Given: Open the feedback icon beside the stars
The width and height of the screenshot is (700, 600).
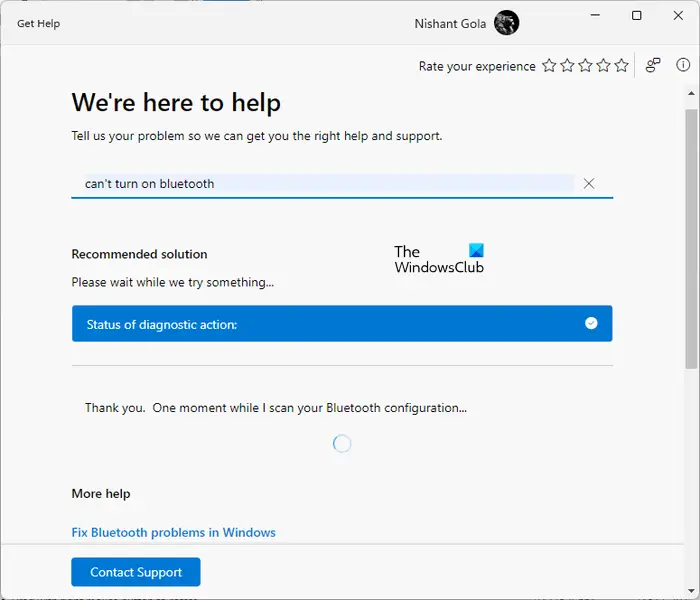Looking at the screenshot, I should [x=653, y=66].
